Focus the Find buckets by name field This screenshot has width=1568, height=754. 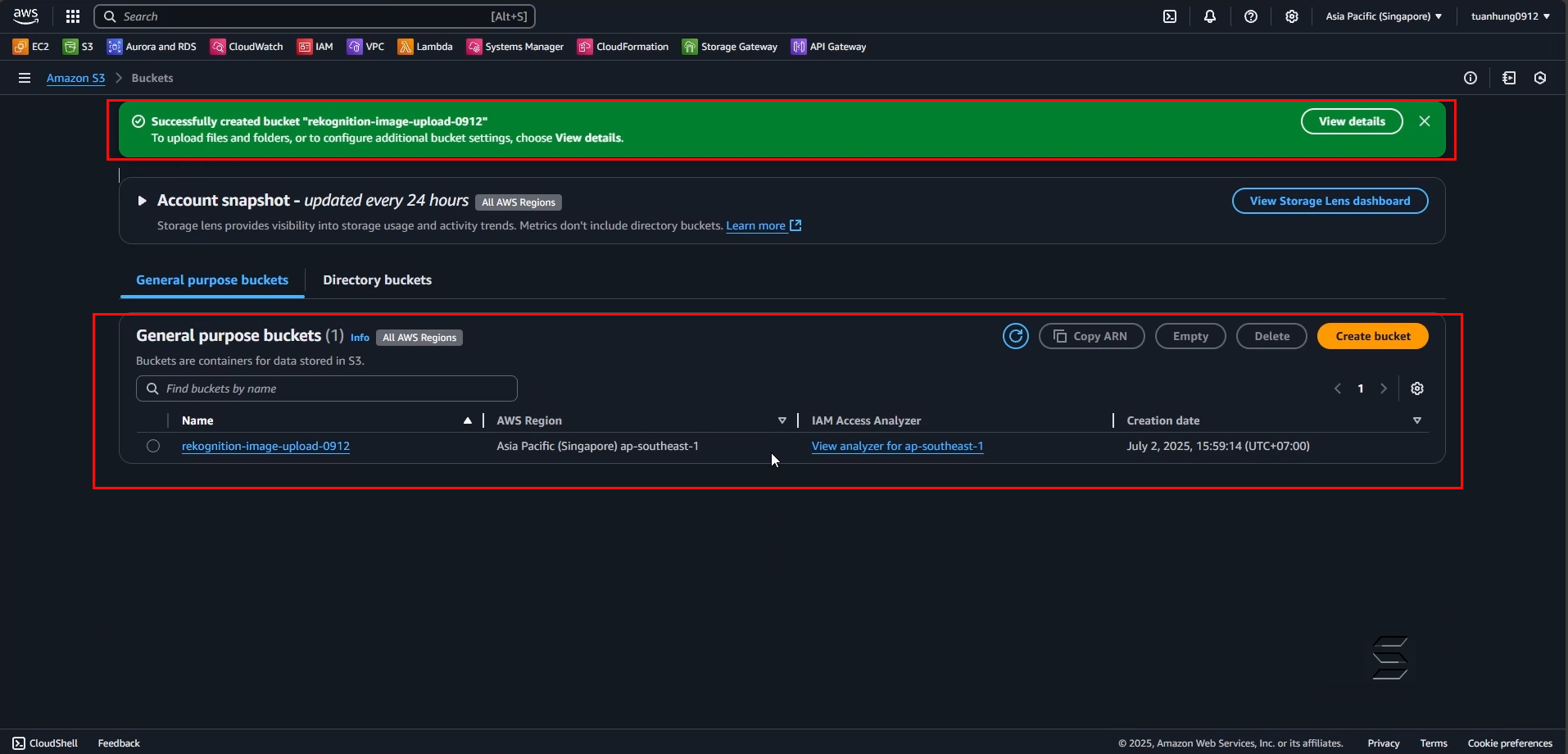[327, 388]
